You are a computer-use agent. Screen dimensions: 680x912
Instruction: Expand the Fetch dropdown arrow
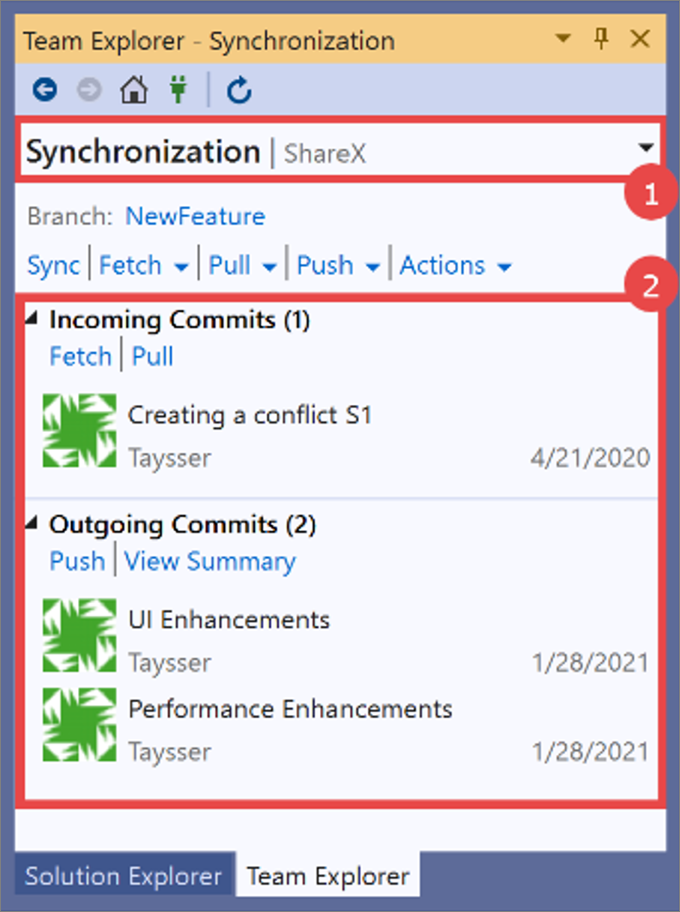(x=181, y=267)
